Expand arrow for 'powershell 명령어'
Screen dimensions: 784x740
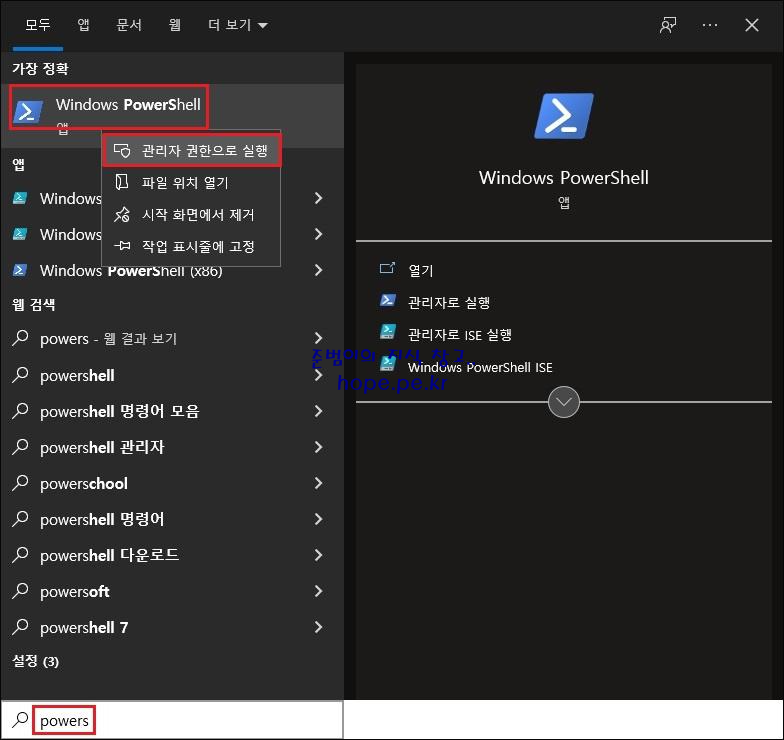coord(318,520)
